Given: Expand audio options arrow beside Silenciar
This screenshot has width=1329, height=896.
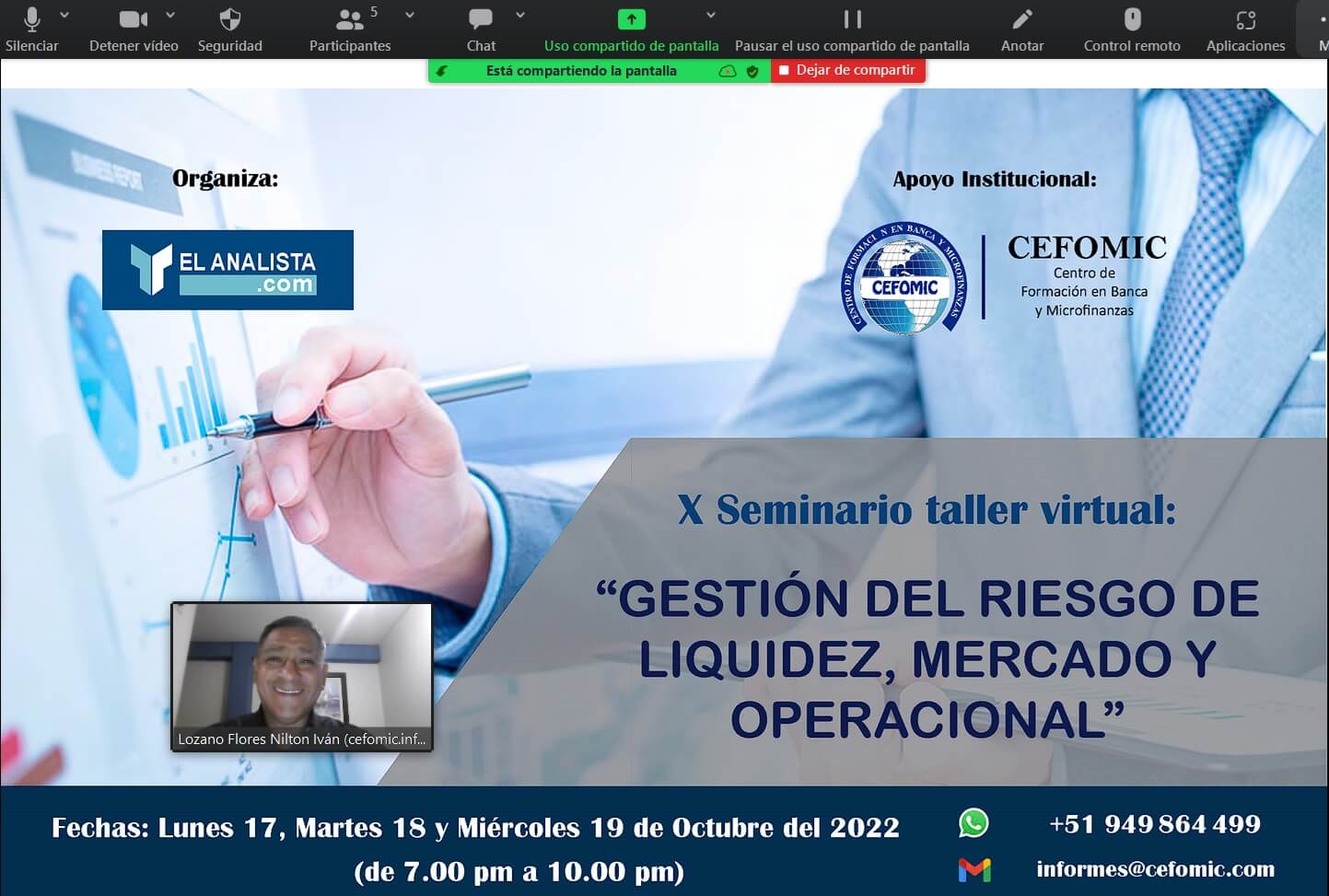Looking at the screenshot, I should (64, 15).
